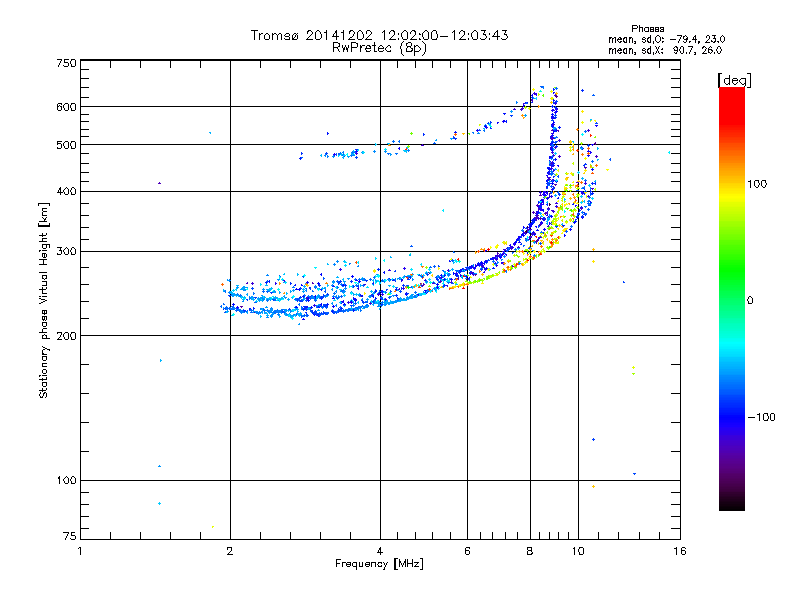Click the '16' frequency tick label
This screenshot has width=800, height=600.
[680, 551]
